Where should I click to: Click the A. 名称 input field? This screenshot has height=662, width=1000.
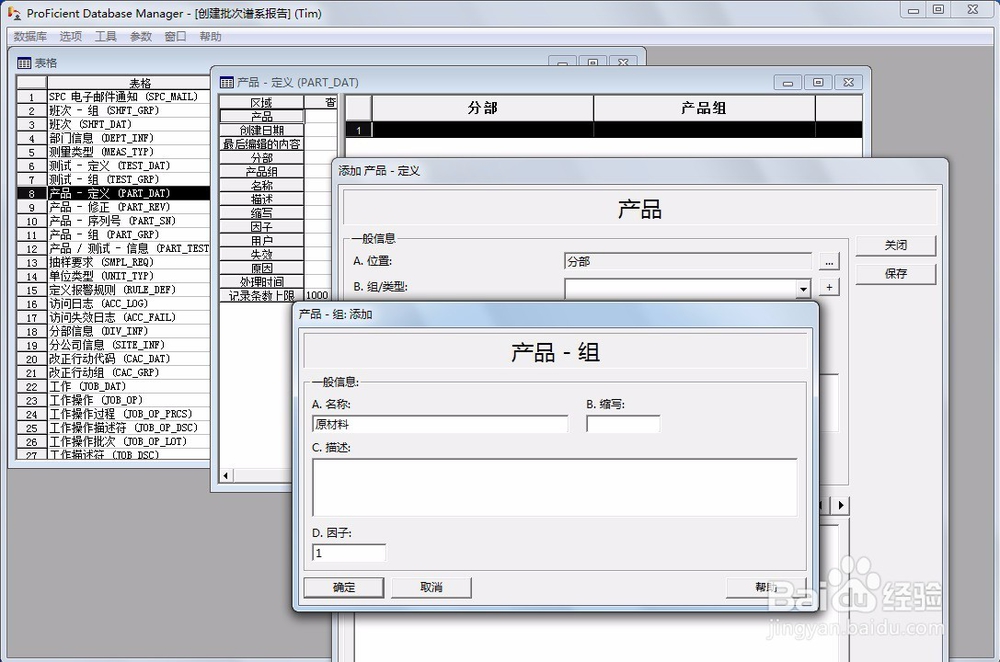click(440, 424)
